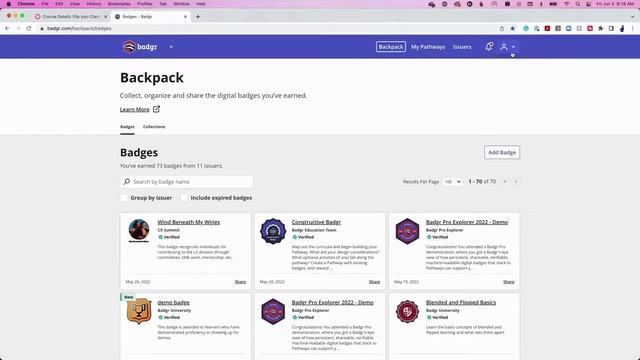Go to next page of badges
This screenshot has height=360, width=640.
[x=516, y=181]
